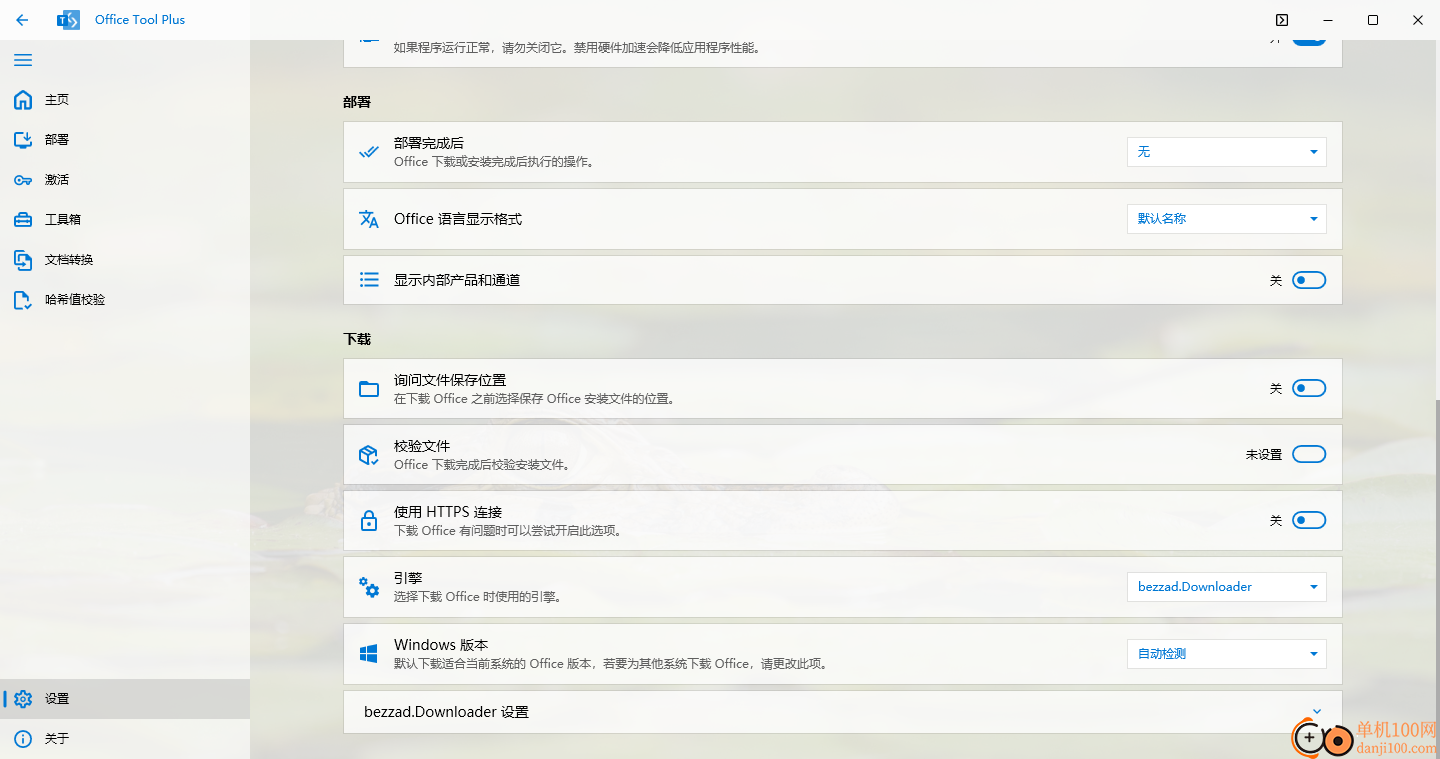Open the 部署 page in sidebar

click(x=125, y=140)
